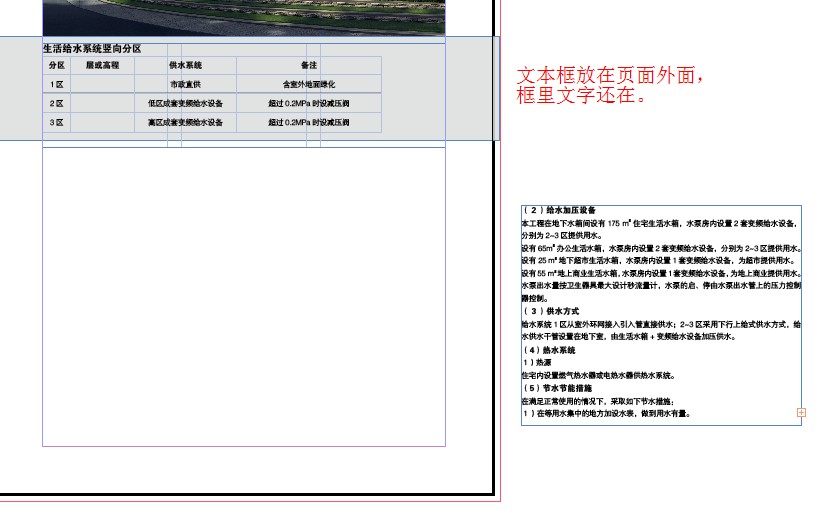The image size is (823, 526).
Task: Click the 含室外地面绿化 table cell
Action: [x=309, y=85]
